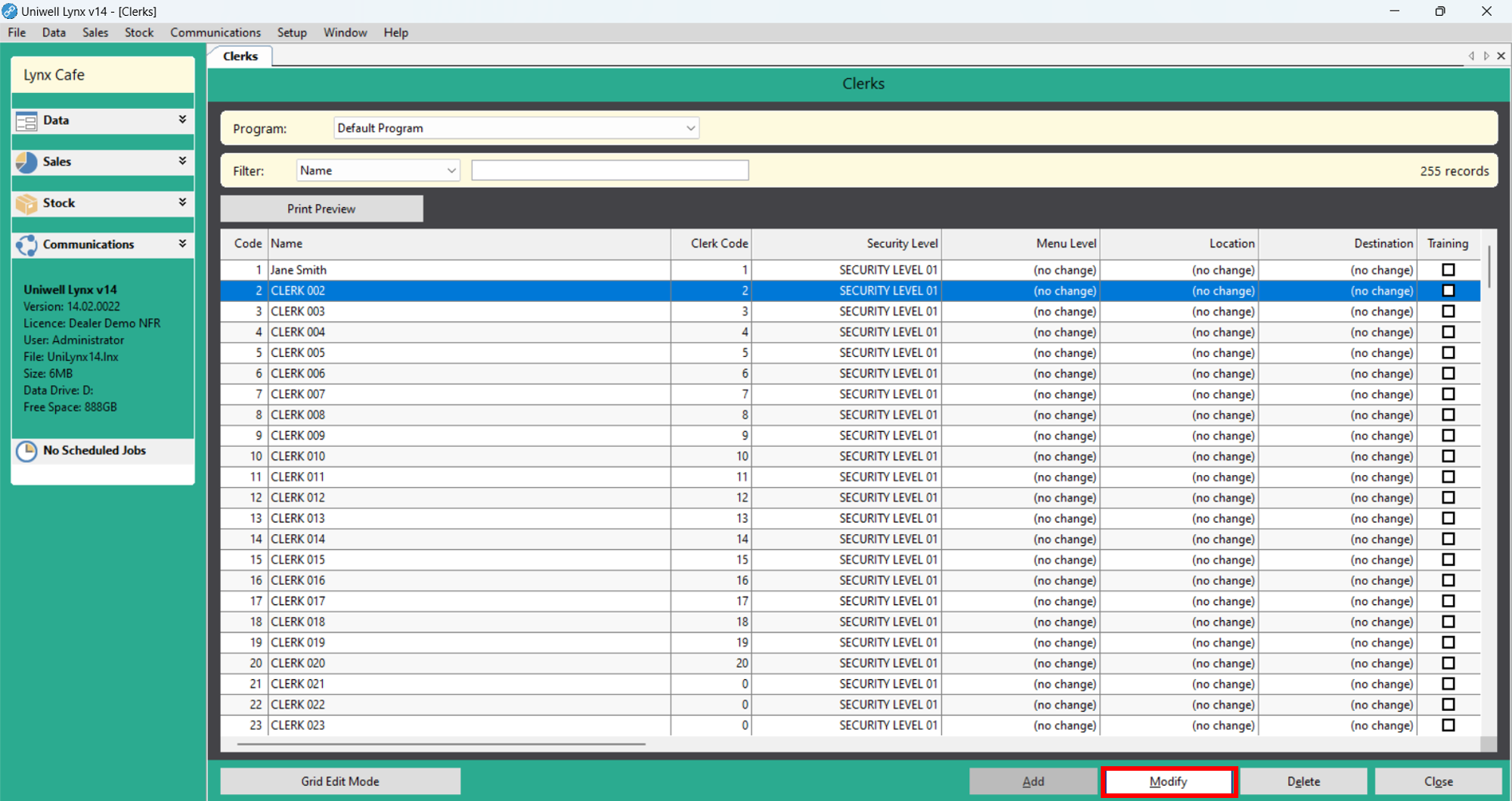
Task: Click the filter text input field
Action: 609,171
